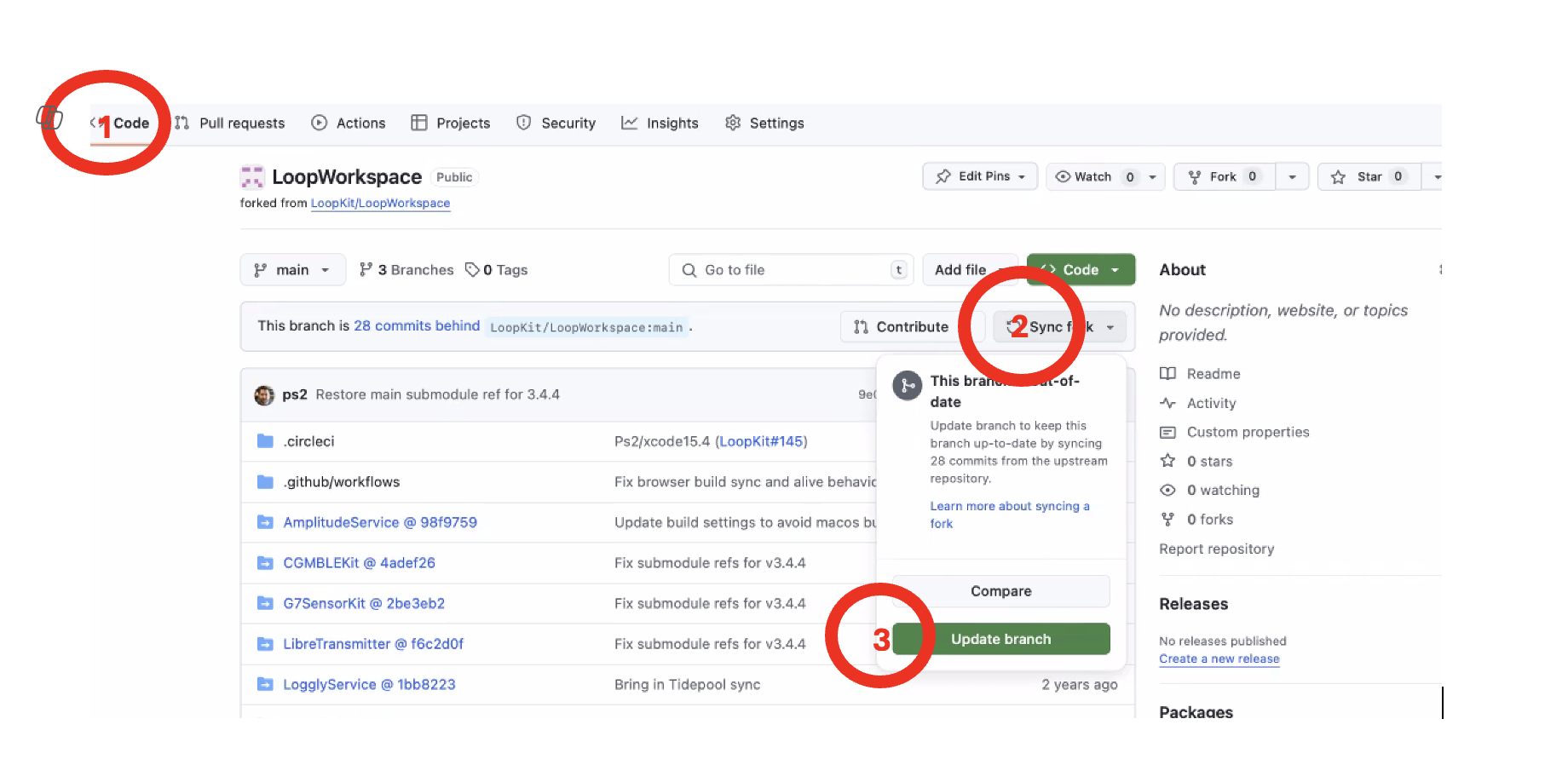
Task: View the 0 Tags list
Action: [x=496, y=269]
